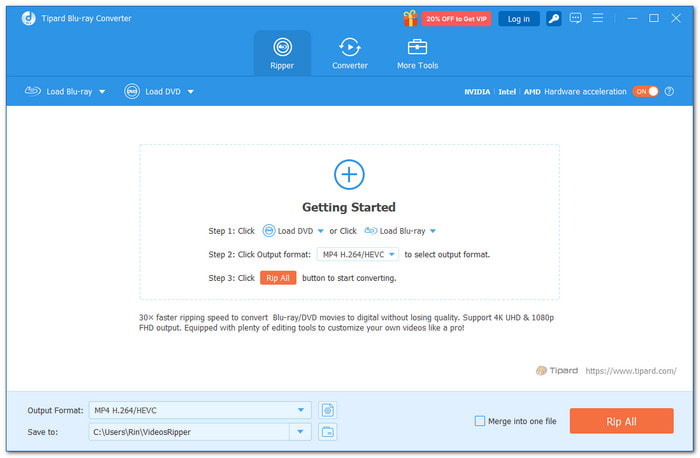The height and width of the screenshot is (458, 700).
Task: Switch to the Converter tab
Action: click(350, 53)
